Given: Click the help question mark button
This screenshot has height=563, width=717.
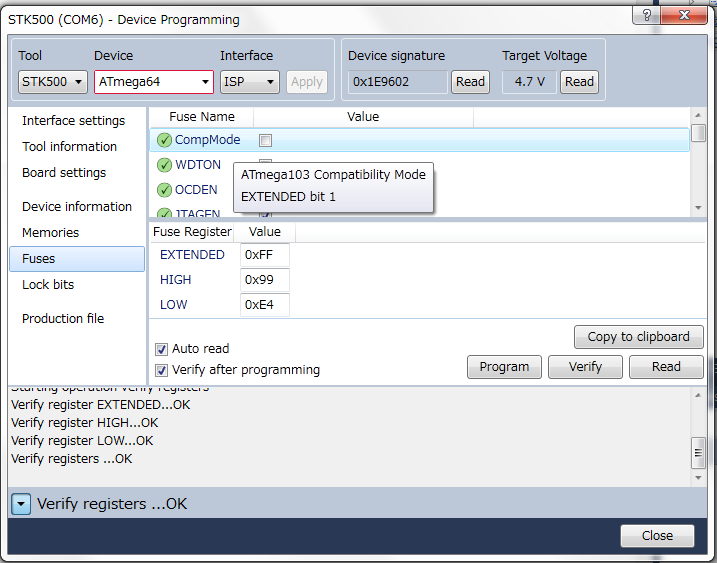Looking at the screenshot, I should [646, 15].
